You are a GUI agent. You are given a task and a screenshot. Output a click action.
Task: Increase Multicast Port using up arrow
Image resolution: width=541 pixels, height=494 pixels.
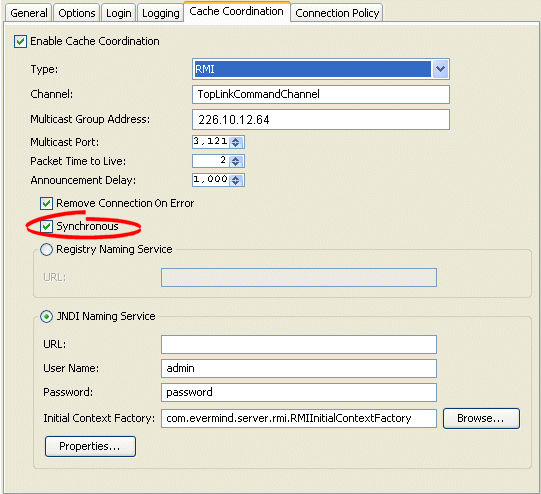coord(236,140)
